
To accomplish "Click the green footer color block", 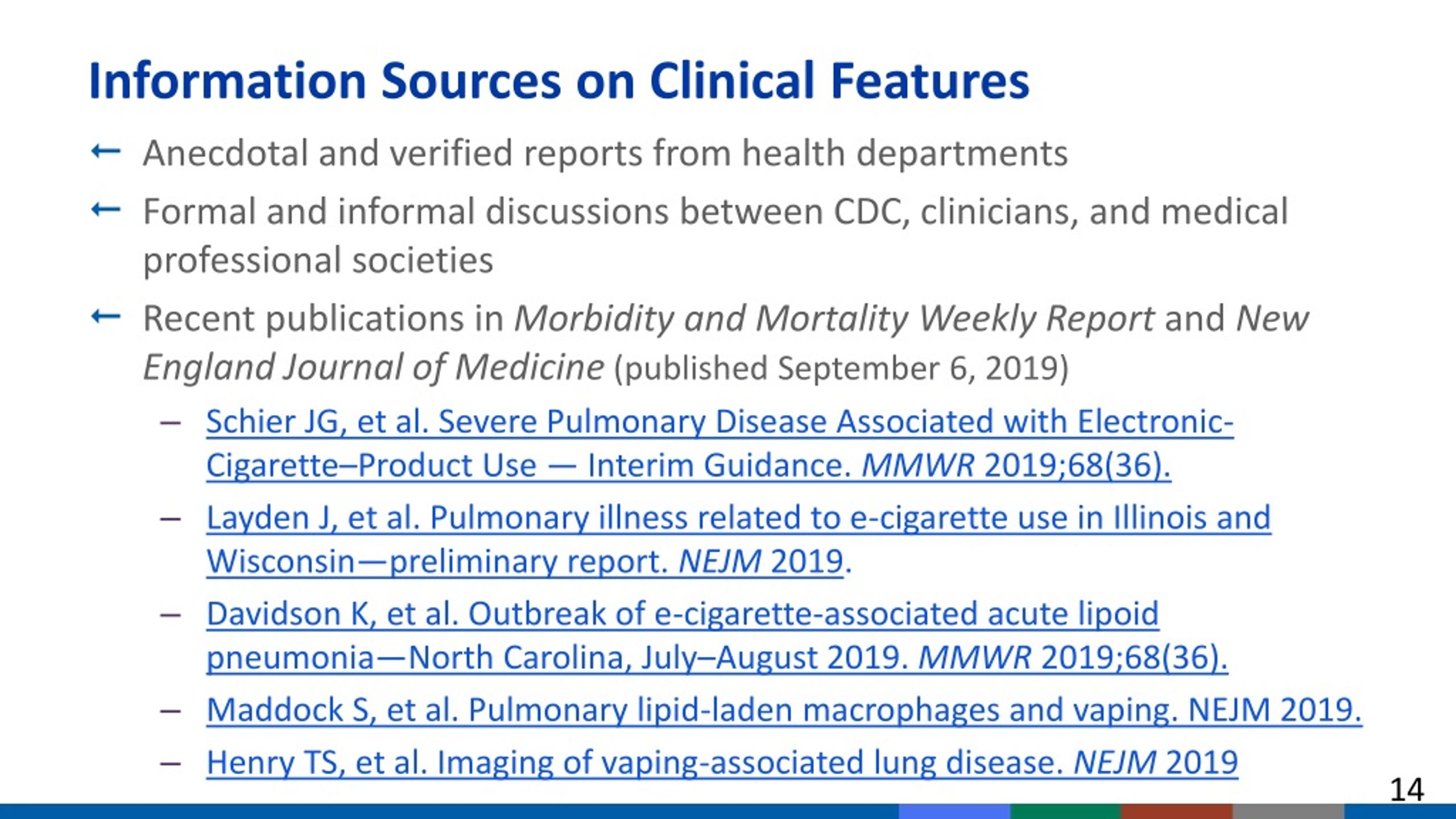I will click(1065, 812).
